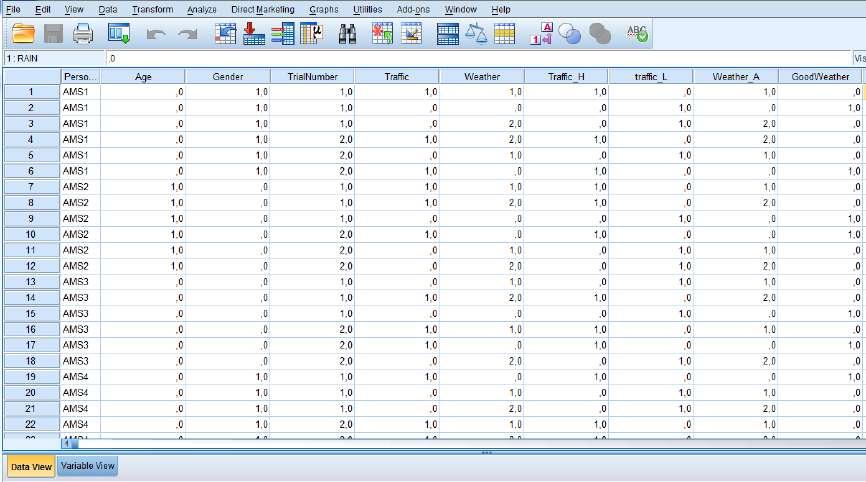Viewport: 866px width, 482px height.
Task: Click the Save floppy disk icon
Action: [54, 34]
